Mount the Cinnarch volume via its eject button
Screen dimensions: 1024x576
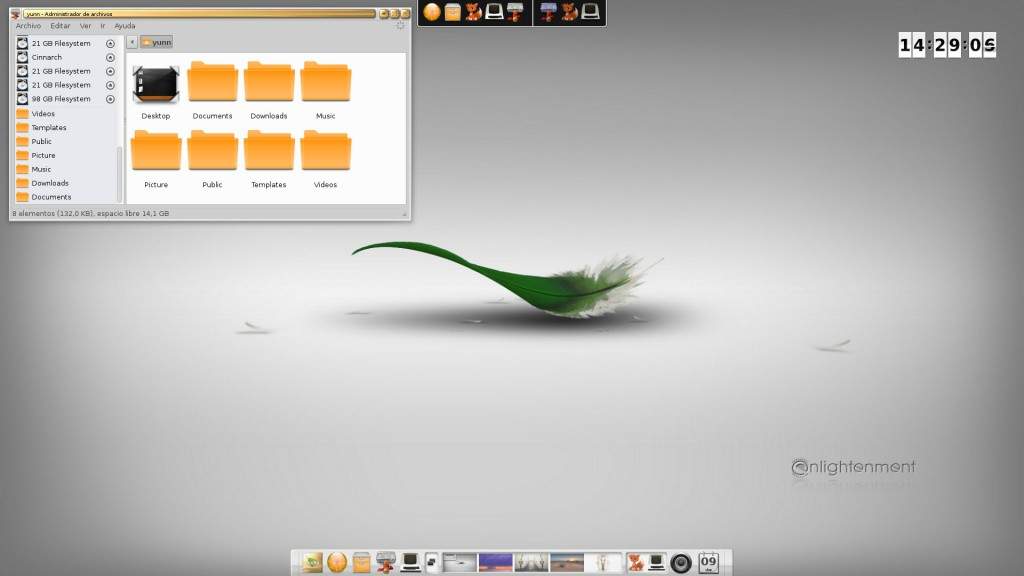[x=110, y=58]
